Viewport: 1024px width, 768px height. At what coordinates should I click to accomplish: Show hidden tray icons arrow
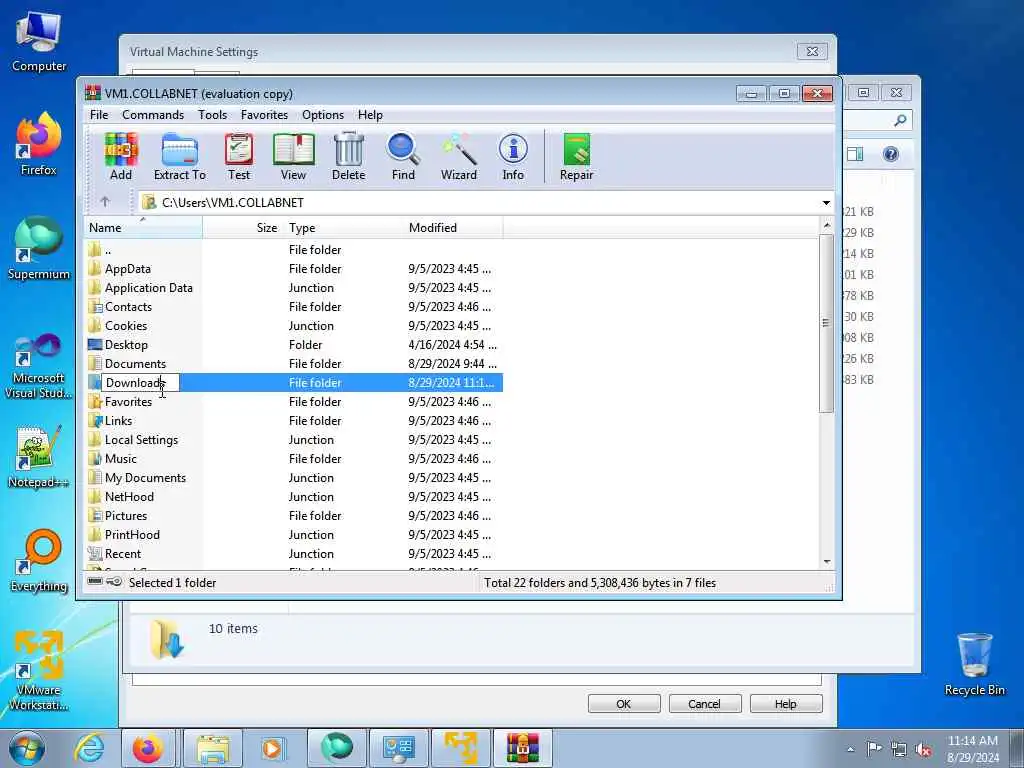click(x=850, y=750)
